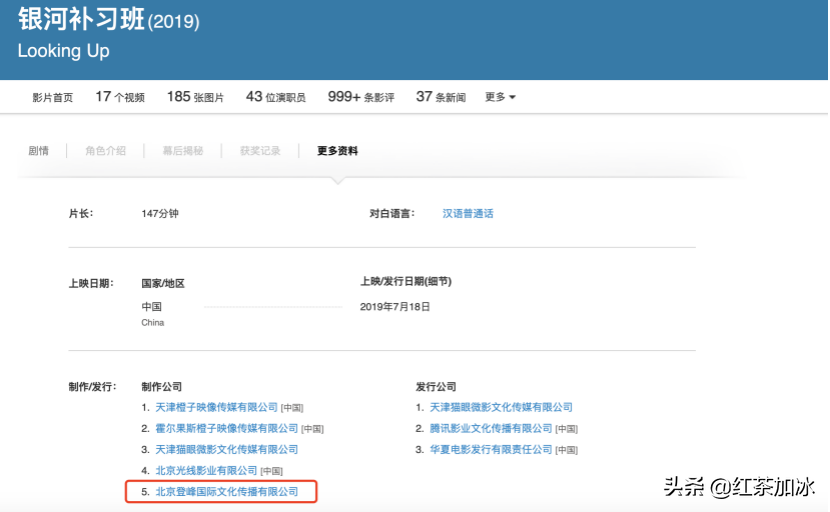Click the 中国 country entry
The width and height of the screenshot is (830, 512).
[151, 307]
